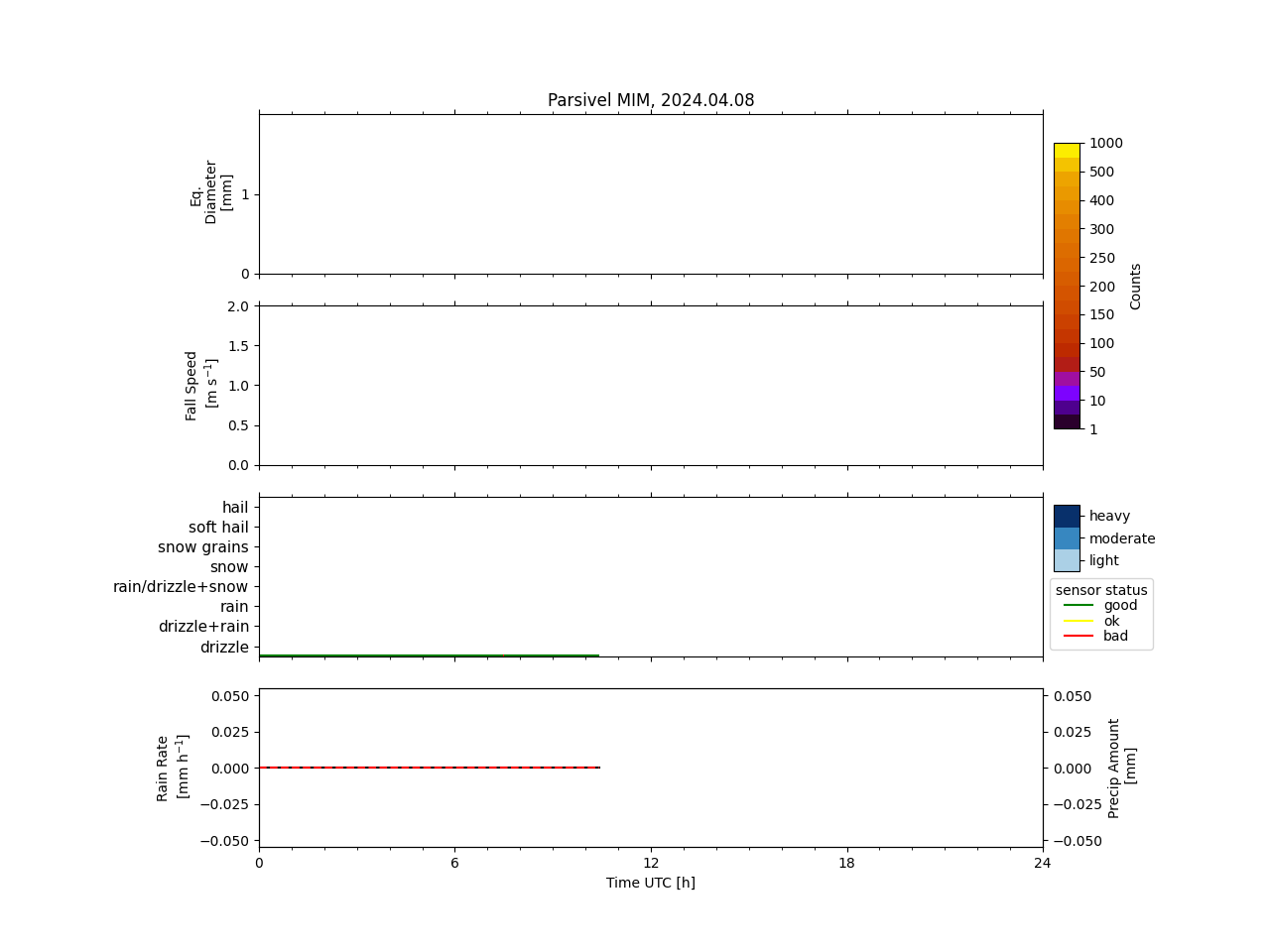This screenshot has height=952, width=1270.
Task: Click the moderate blue intensity swatch
Action: tap(1067, 538)
